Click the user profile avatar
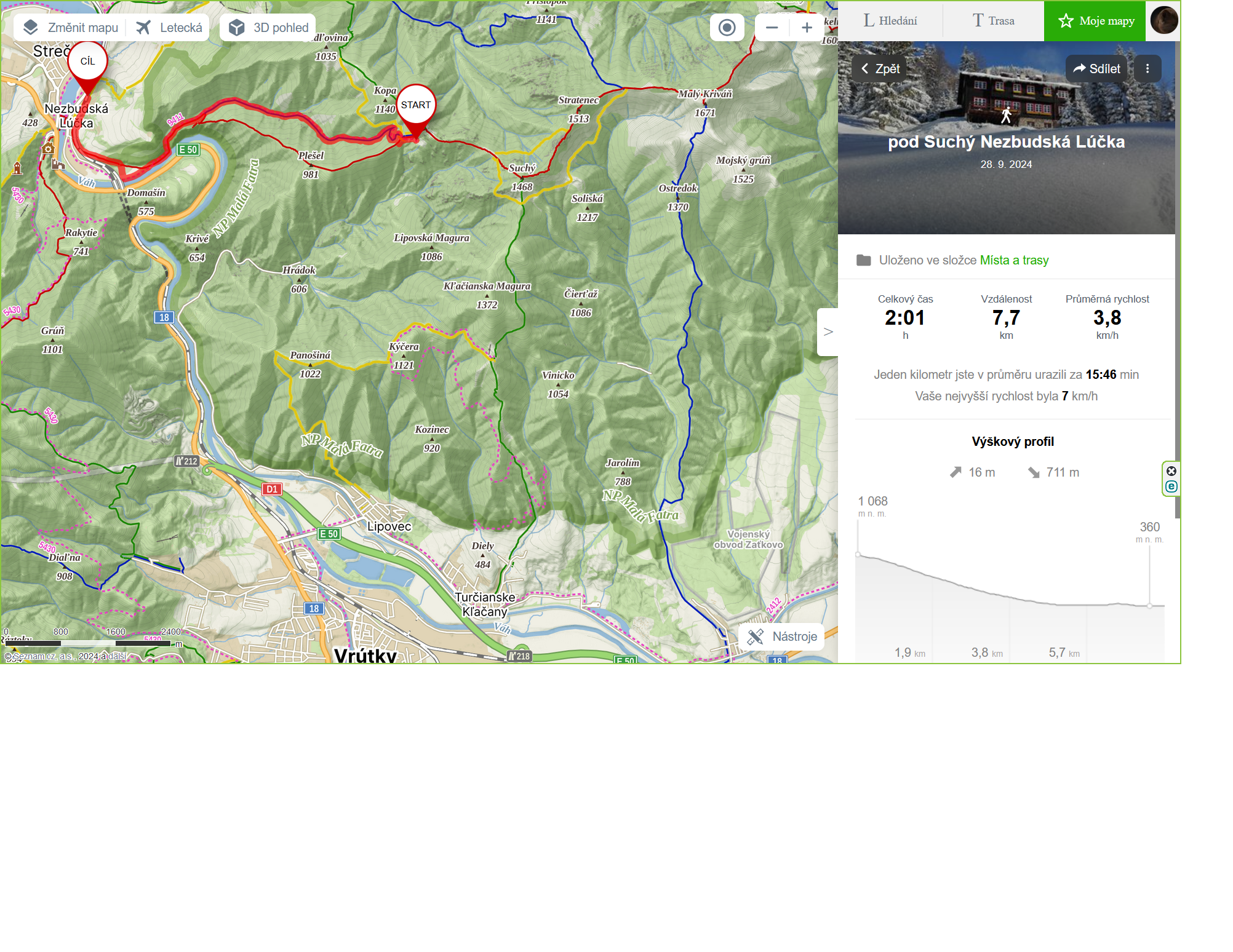1233x952 pixels. point(1163,20)
